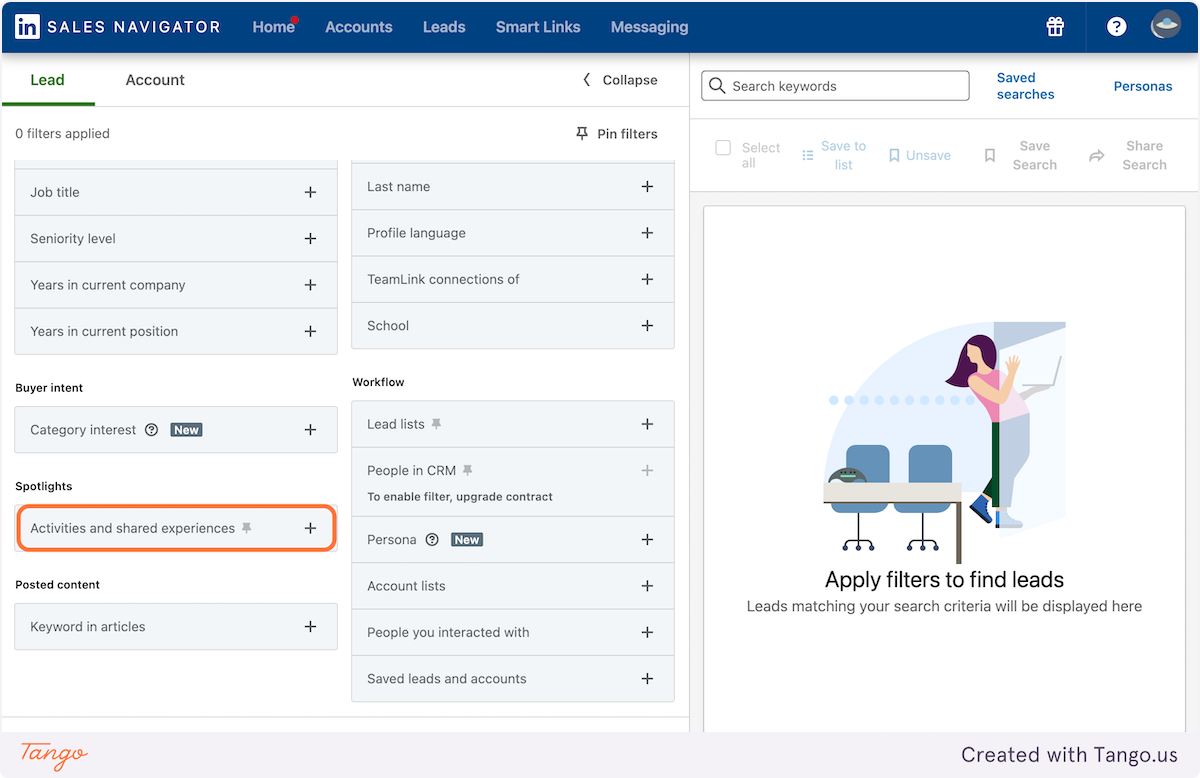This screenshot has height=778, width=1200.
Task: Click the Share Search label
Action: (x=1144, y=155)
